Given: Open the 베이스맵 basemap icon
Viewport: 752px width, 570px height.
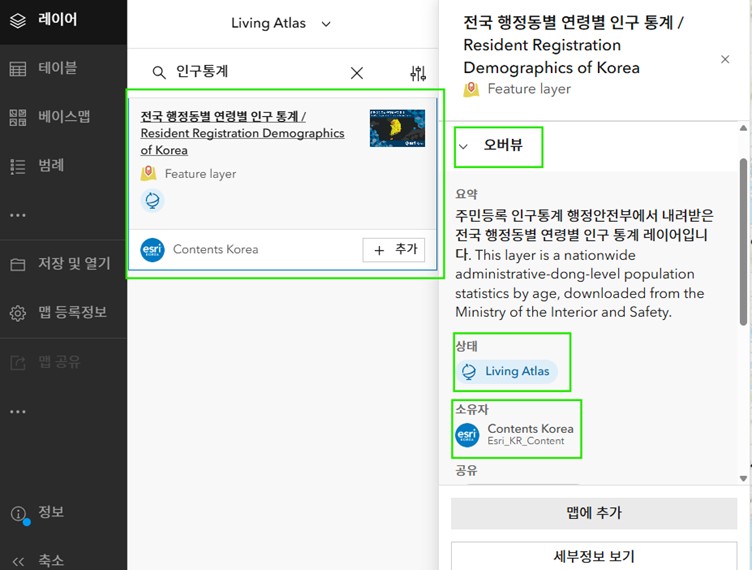Looking at the screenshot, I should [x=18, y=117].
